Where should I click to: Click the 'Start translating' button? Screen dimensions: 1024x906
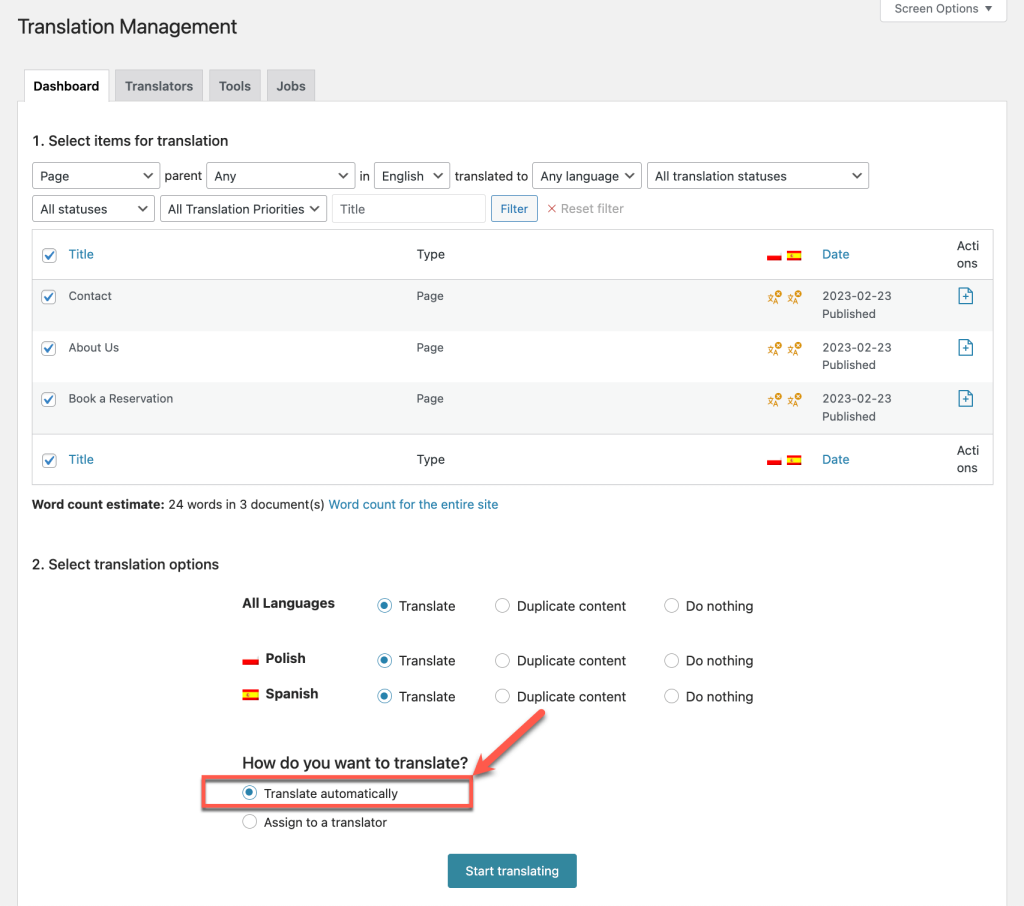coord(511,870)
